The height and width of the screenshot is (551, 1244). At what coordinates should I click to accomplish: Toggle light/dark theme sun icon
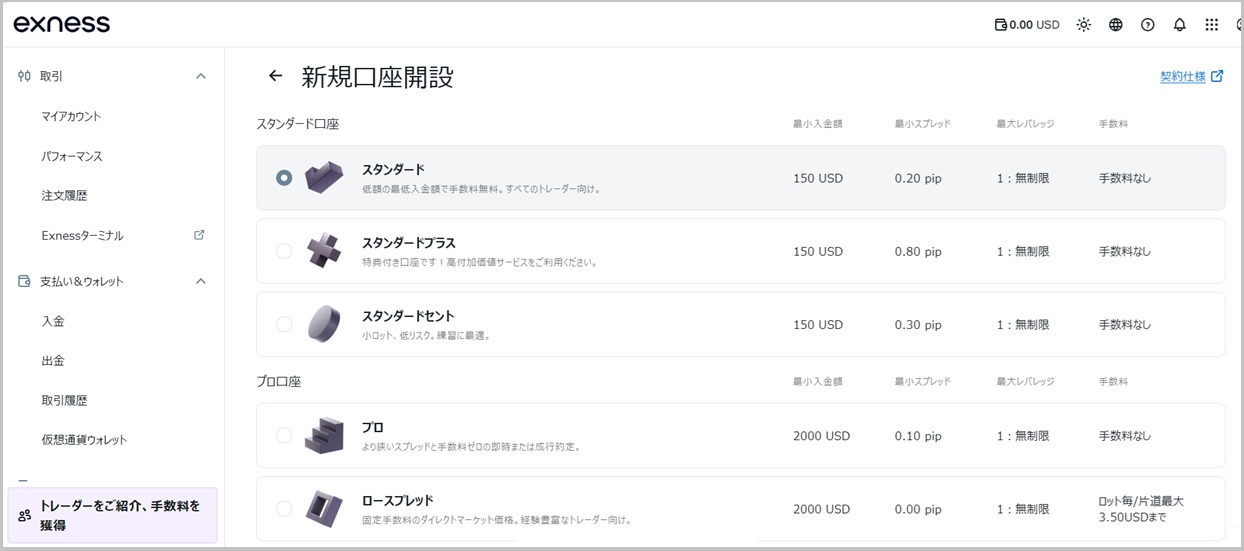pyautogui.click(x=1084, y=25)
